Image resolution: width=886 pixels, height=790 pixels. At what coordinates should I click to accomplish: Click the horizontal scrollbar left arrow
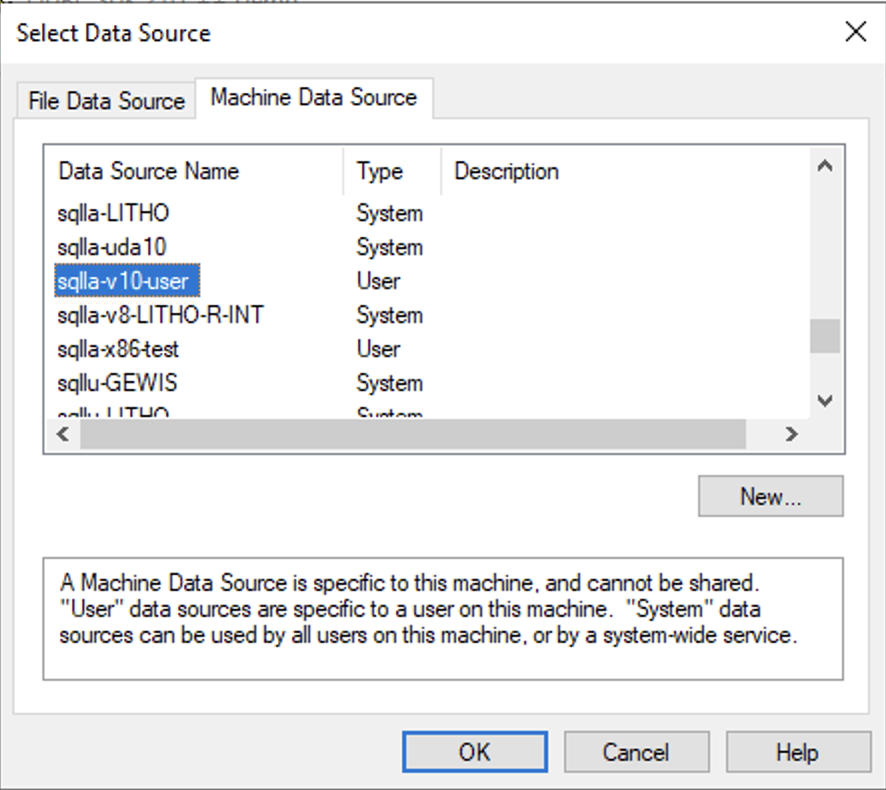point(62,434)
